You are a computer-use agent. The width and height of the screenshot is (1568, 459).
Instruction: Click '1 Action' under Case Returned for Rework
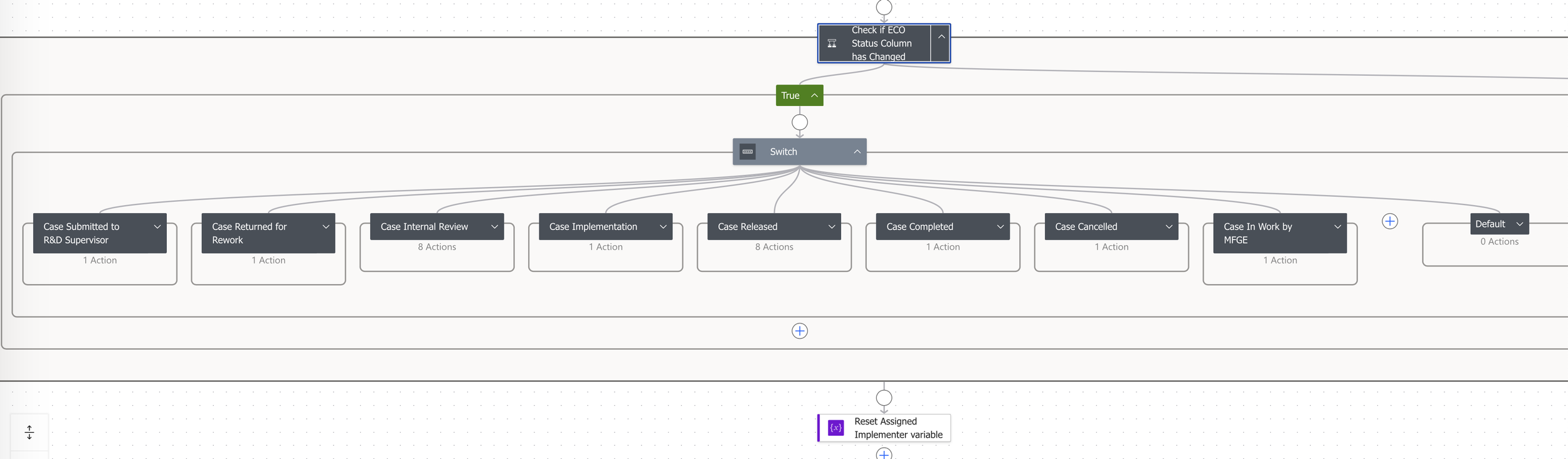pos(268,260)
